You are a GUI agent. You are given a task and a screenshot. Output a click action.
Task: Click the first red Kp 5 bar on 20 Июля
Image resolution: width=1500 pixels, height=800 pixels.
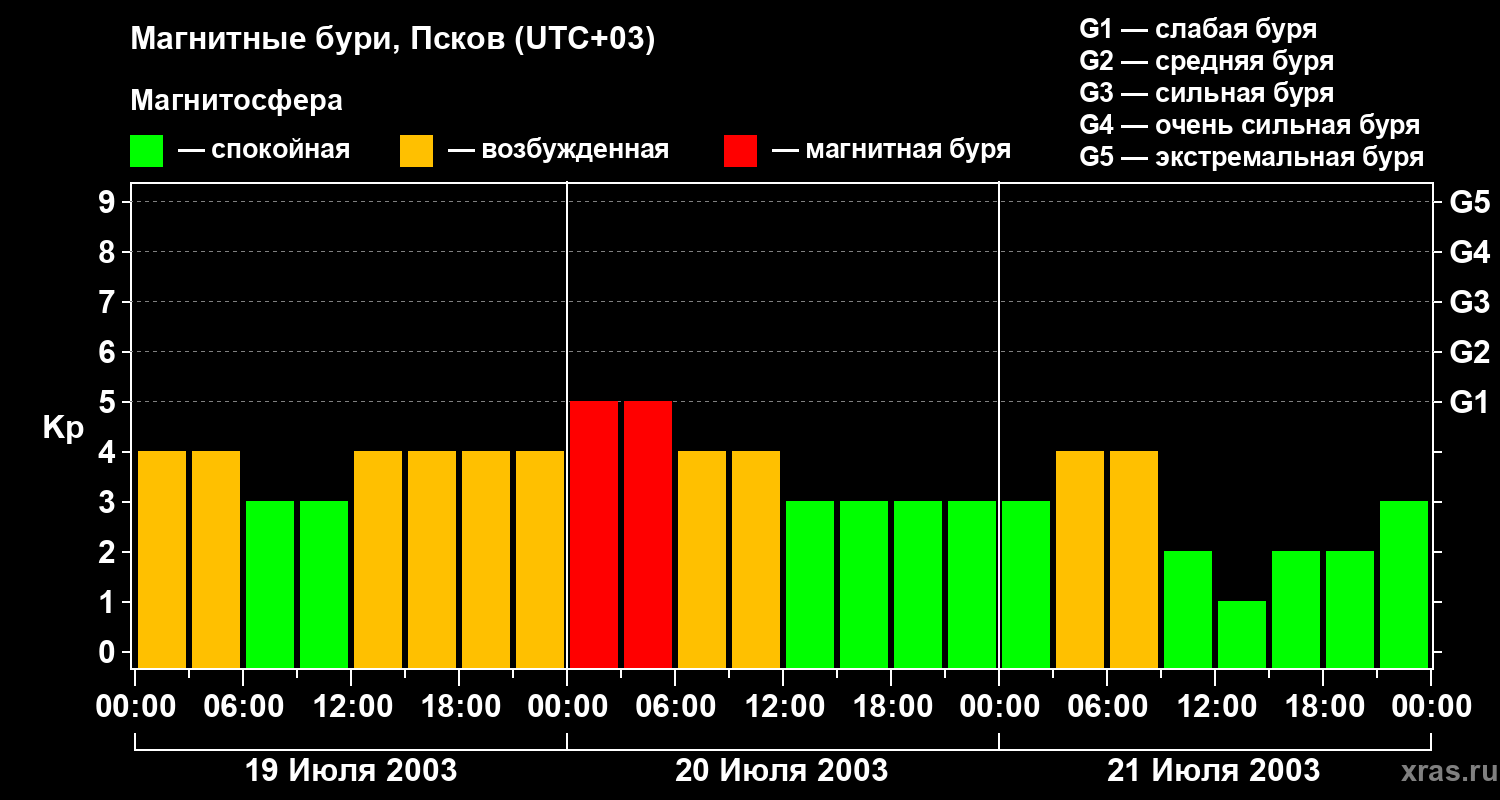(x=594, y=534)
